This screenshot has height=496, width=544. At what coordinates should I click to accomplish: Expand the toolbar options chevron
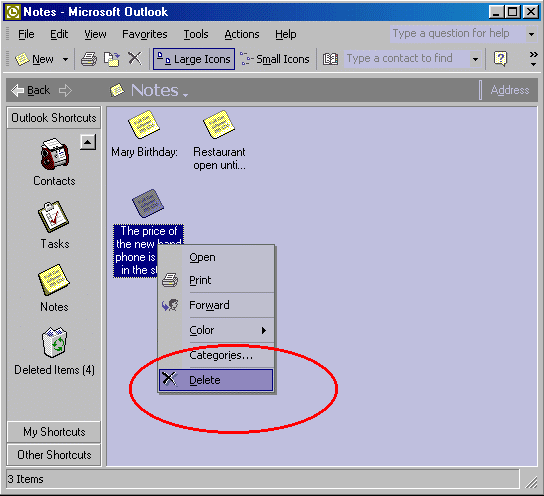point(534,59)
